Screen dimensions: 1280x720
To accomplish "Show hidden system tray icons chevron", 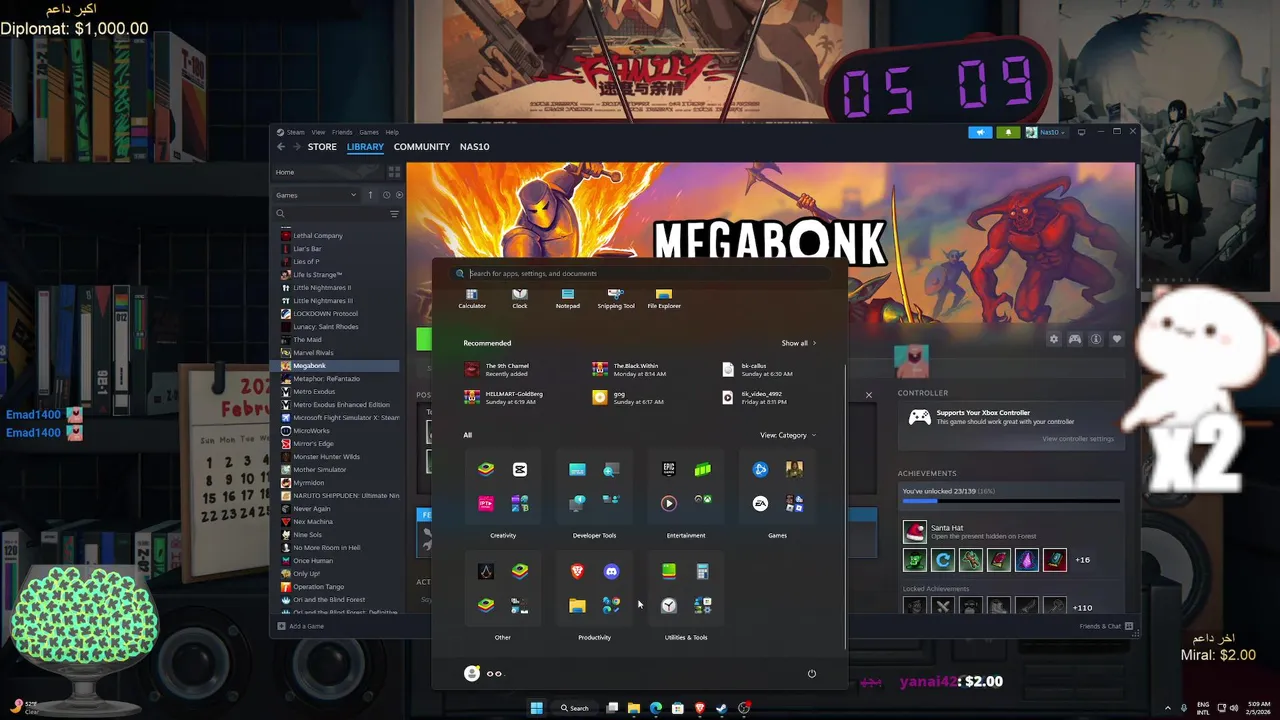I will pos(1167,708).
